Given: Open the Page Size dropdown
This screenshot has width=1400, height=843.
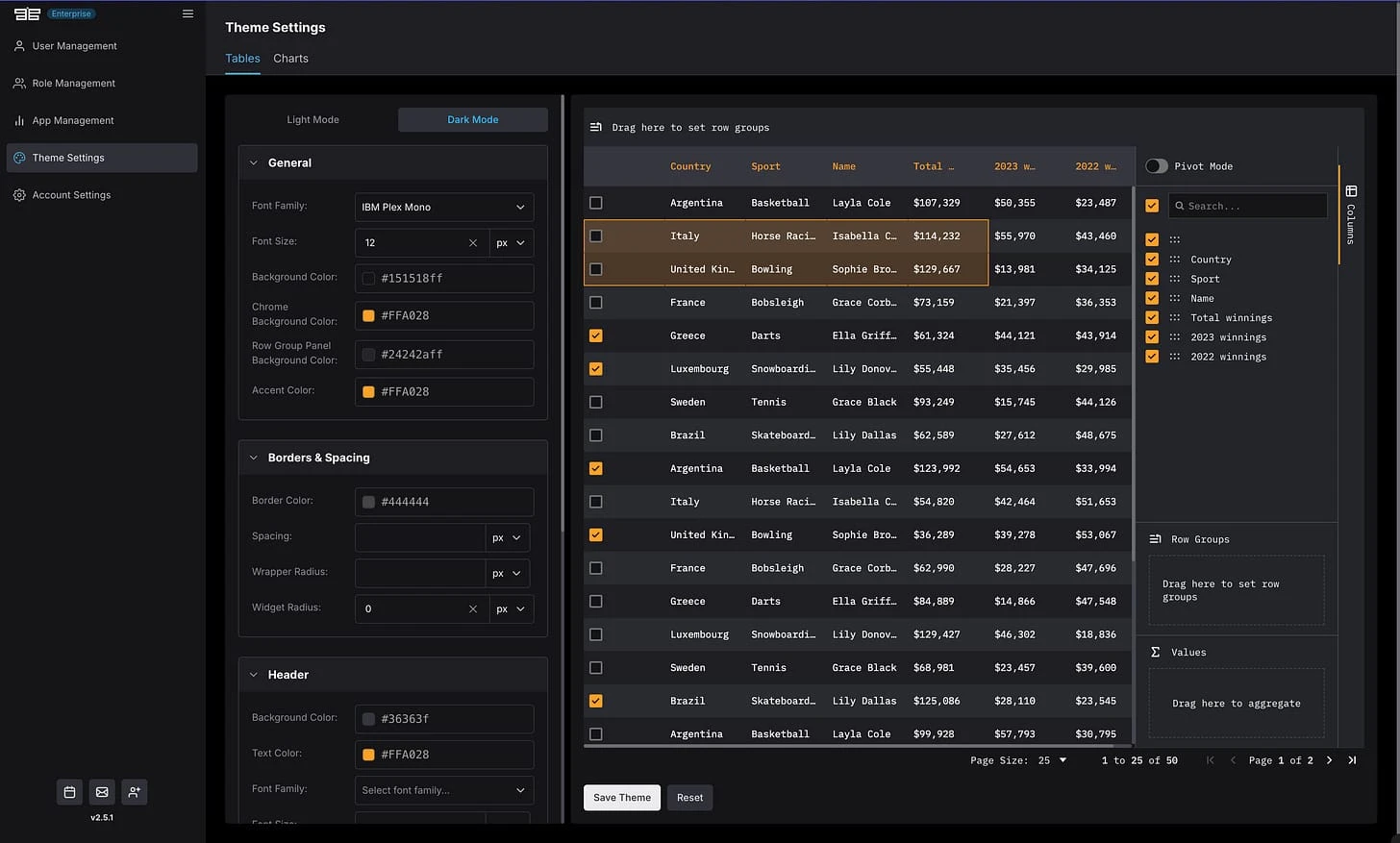Looking at the screenshot, I should [1052, 760].
